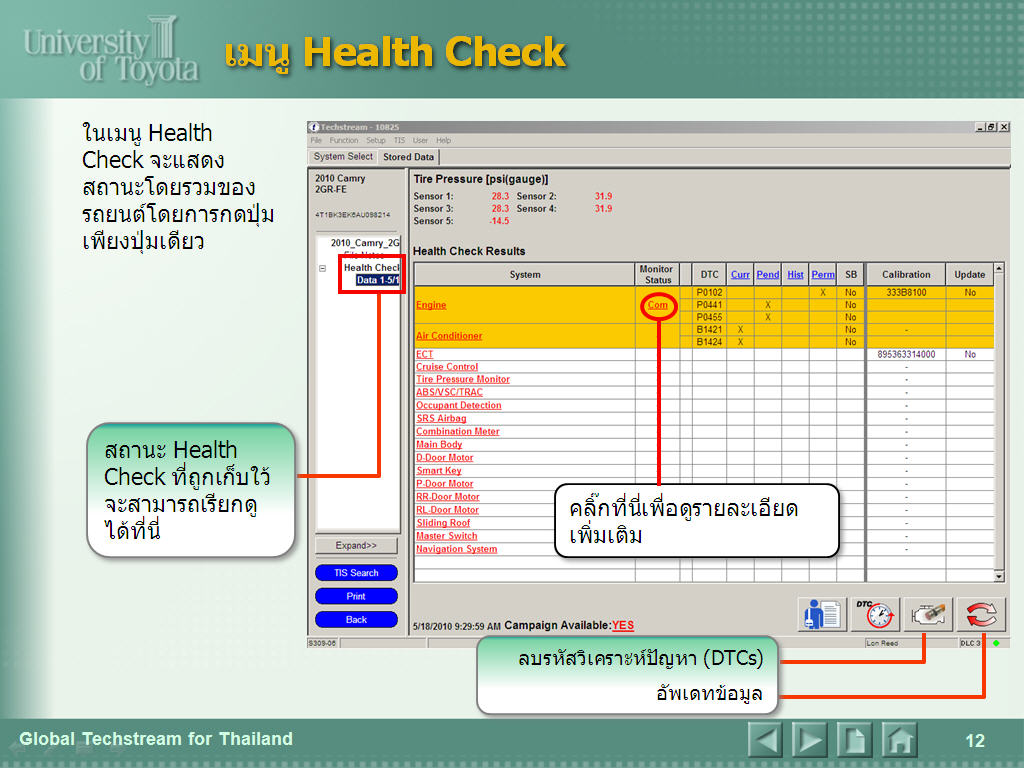The image size is (1024, 768).
Task: Select the 2010_Camry_2G tree item
Action: click(364, 243)
